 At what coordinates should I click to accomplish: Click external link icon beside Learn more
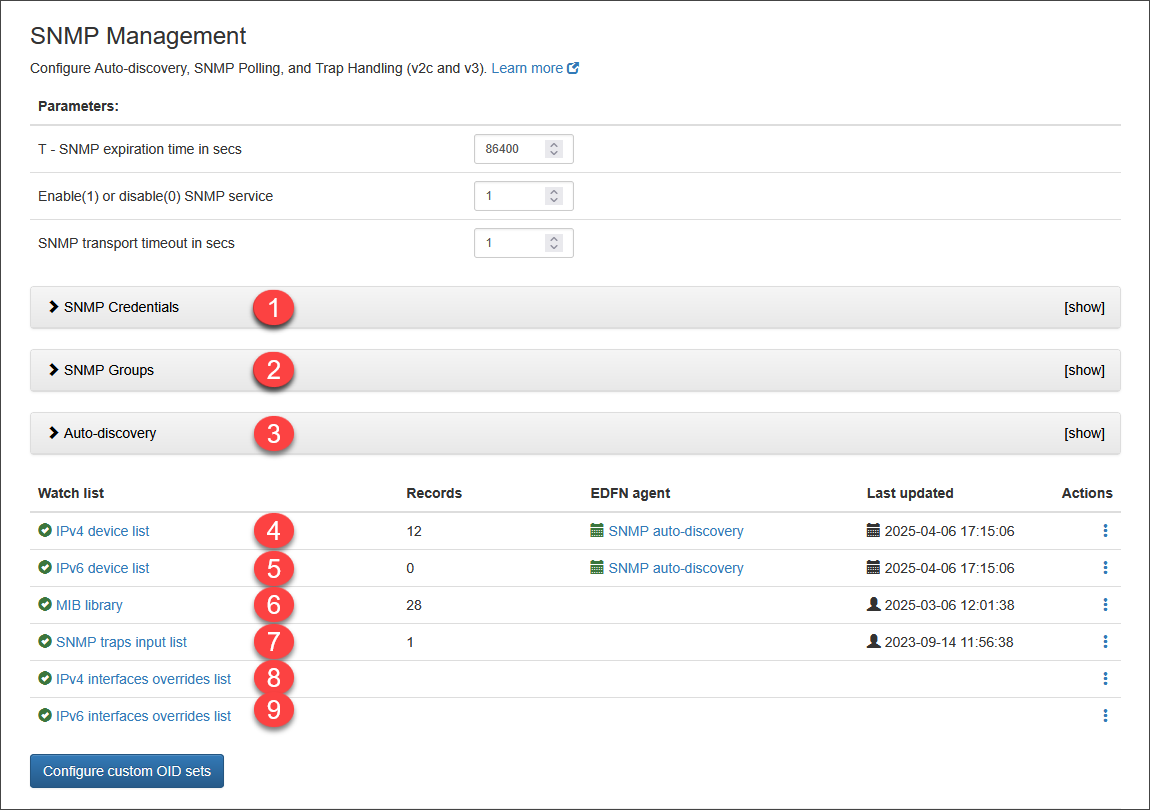coord(573,69)
